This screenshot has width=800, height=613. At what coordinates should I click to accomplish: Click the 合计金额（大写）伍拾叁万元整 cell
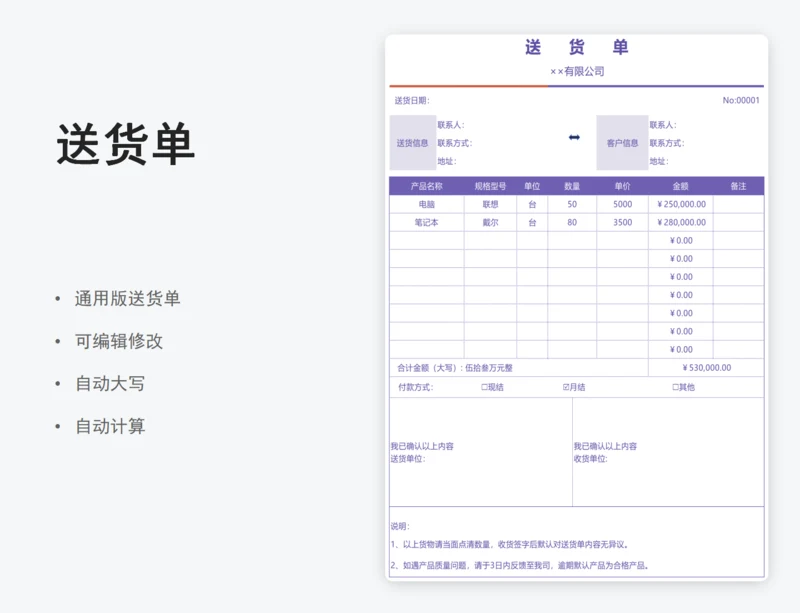(x=519, y=367)
